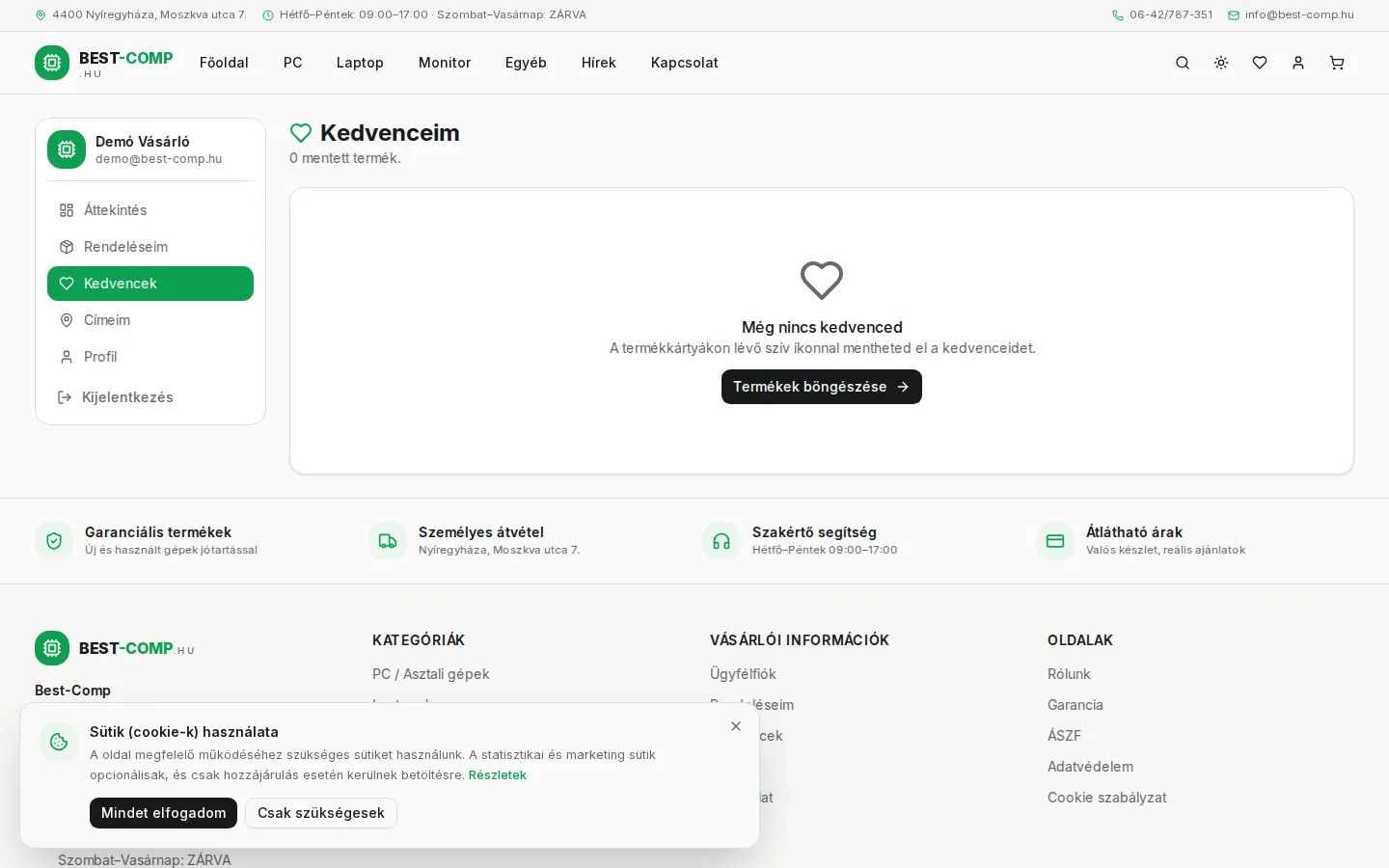The width and height of the screenshot is (1389, 868).
Task: Choose Csak szükségesek cookie option
Action: point(321,813)
